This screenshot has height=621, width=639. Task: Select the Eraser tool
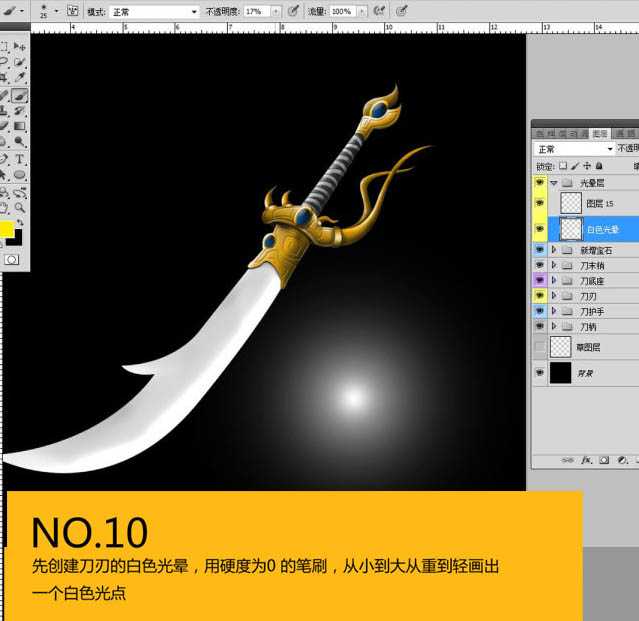click(4, 126)
